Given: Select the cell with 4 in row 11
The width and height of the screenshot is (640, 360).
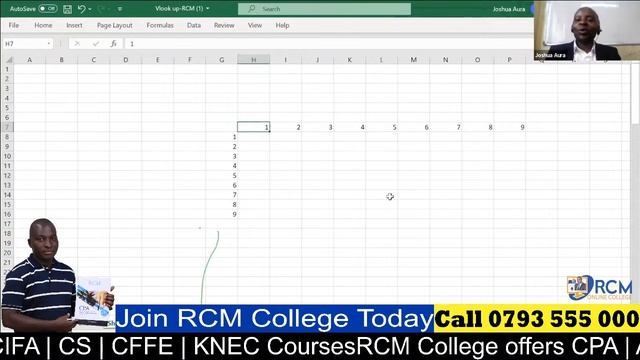Looking at the screenshot, I should click(x=222, y=166).
